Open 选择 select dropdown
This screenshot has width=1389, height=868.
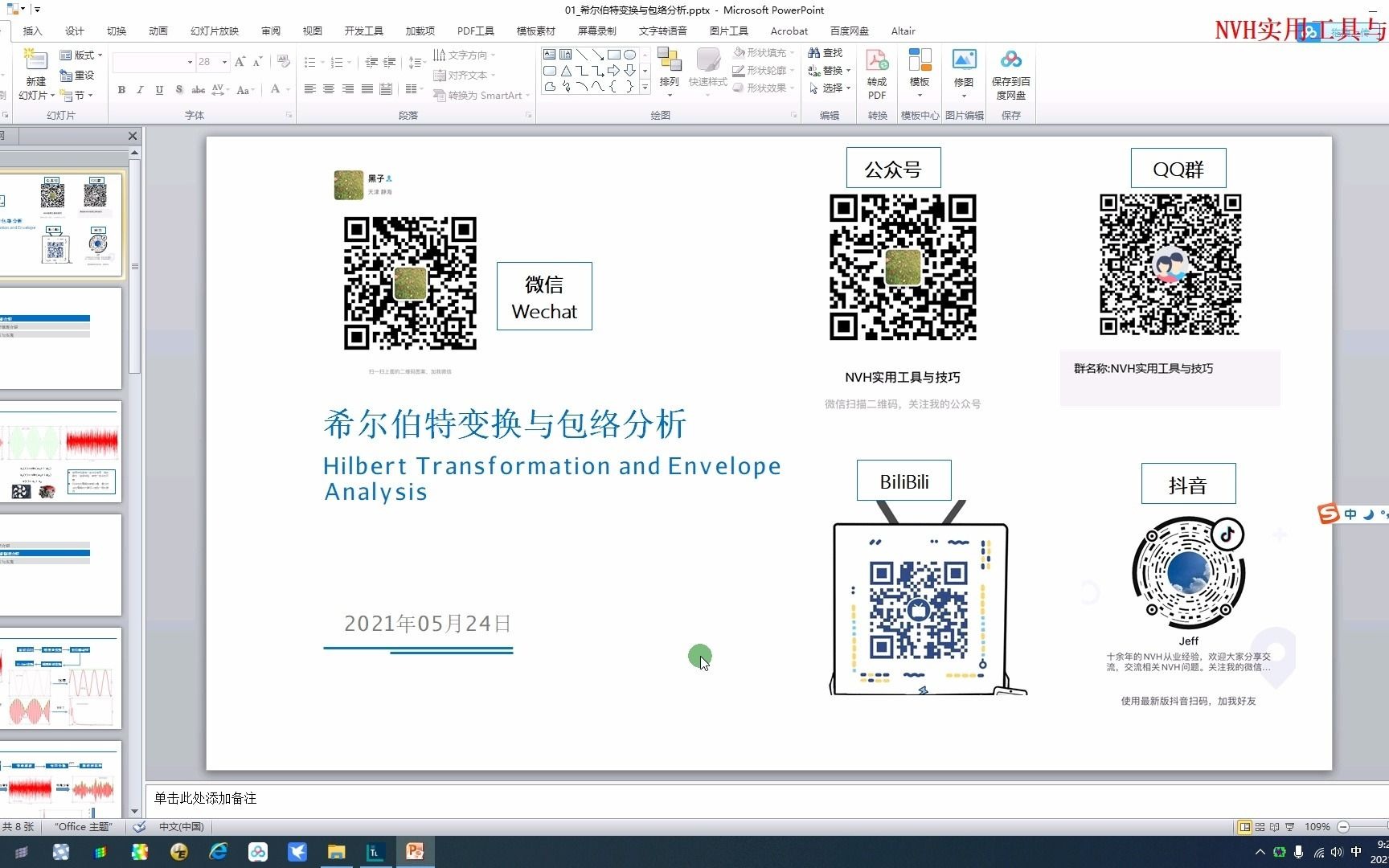tap(829, 88)
